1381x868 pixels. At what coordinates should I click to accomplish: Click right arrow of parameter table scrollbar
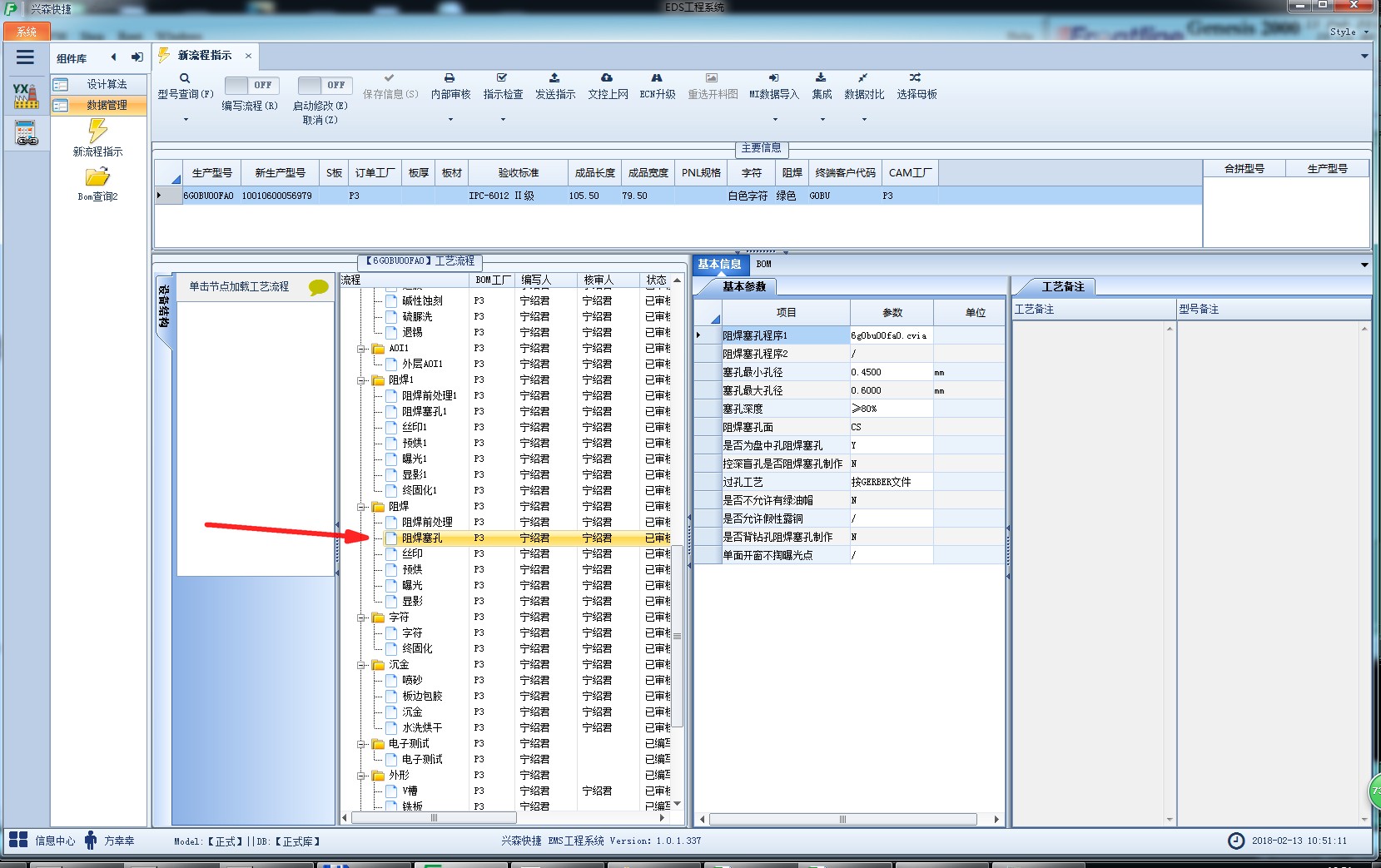click(x=996, y=820)
